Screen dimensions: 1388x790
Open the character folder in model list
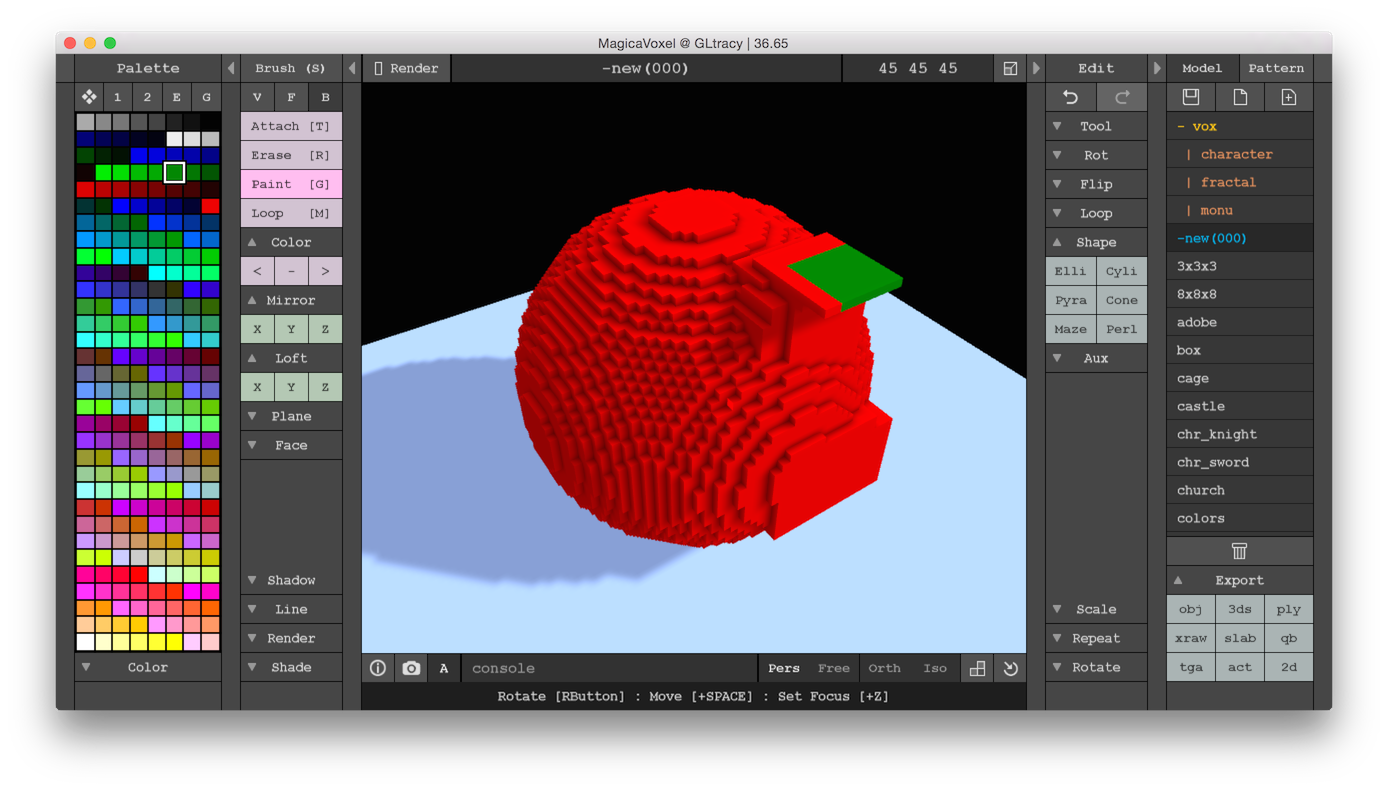[1239, 154]
